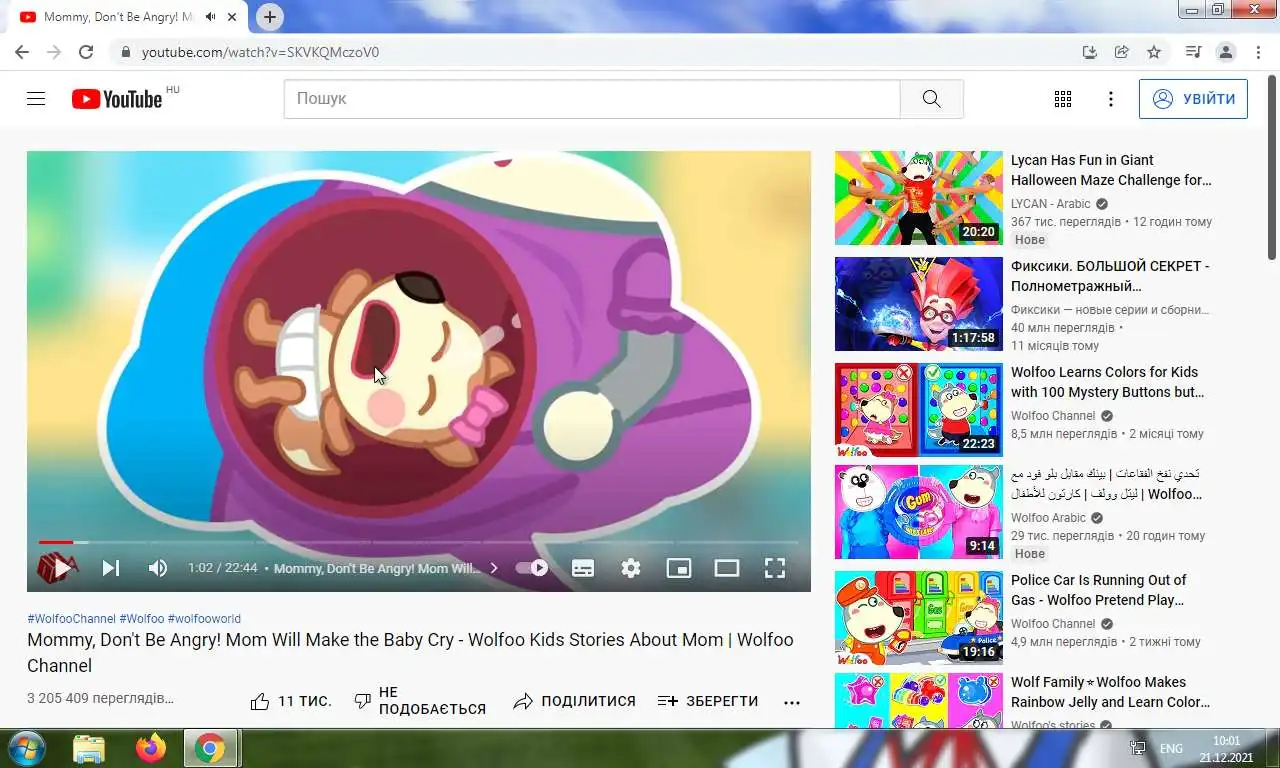Share this page from address bar
The width and height of the screenshot is (1280, 768).
coord(1122,52)
